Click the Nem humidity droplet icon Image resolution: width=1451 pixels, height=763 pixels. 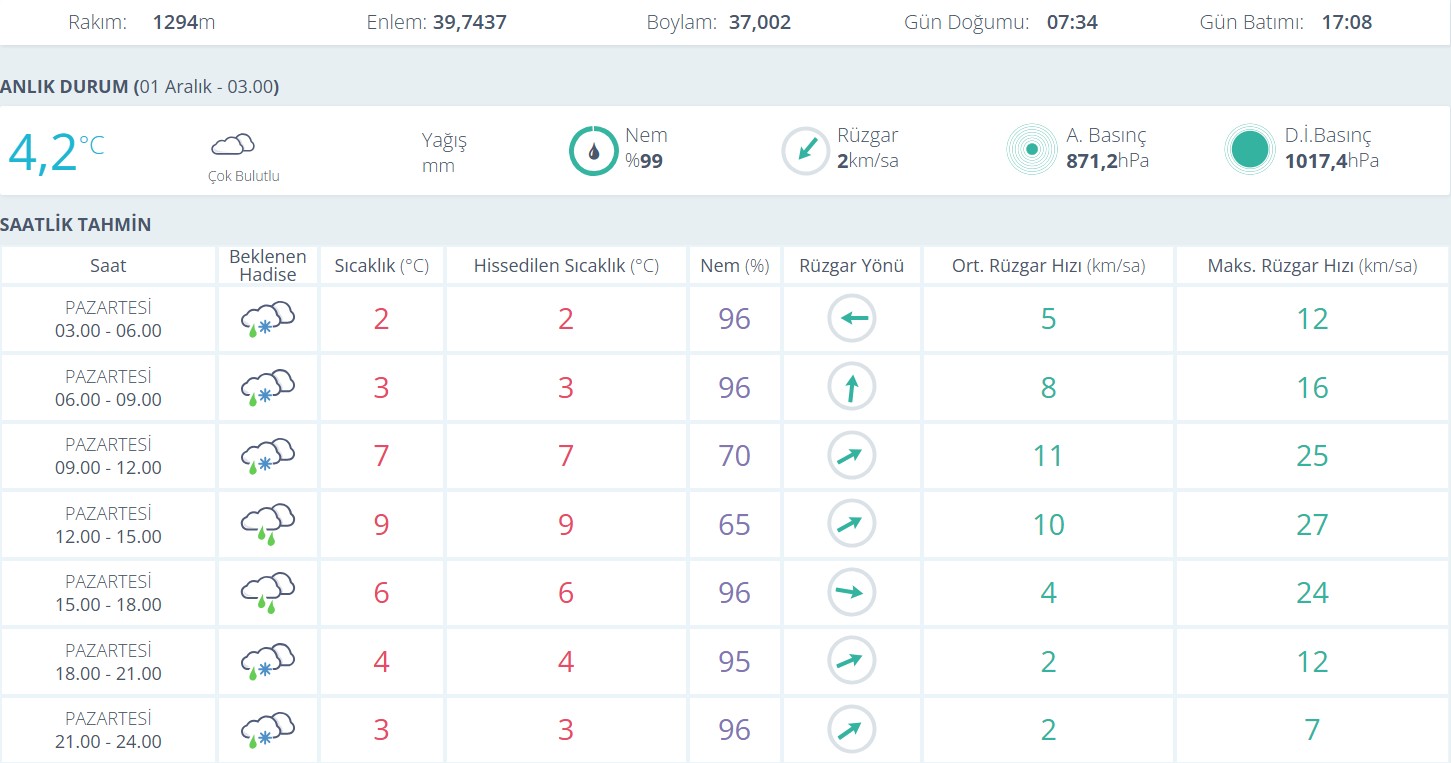tap(594, 151)
